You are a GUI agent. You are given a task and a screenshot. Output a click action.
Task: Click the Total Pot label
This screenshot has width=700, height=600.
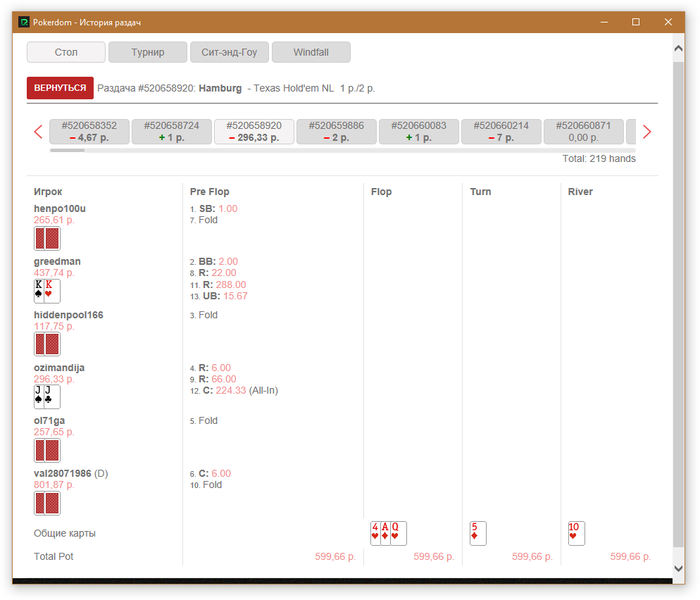54,556
